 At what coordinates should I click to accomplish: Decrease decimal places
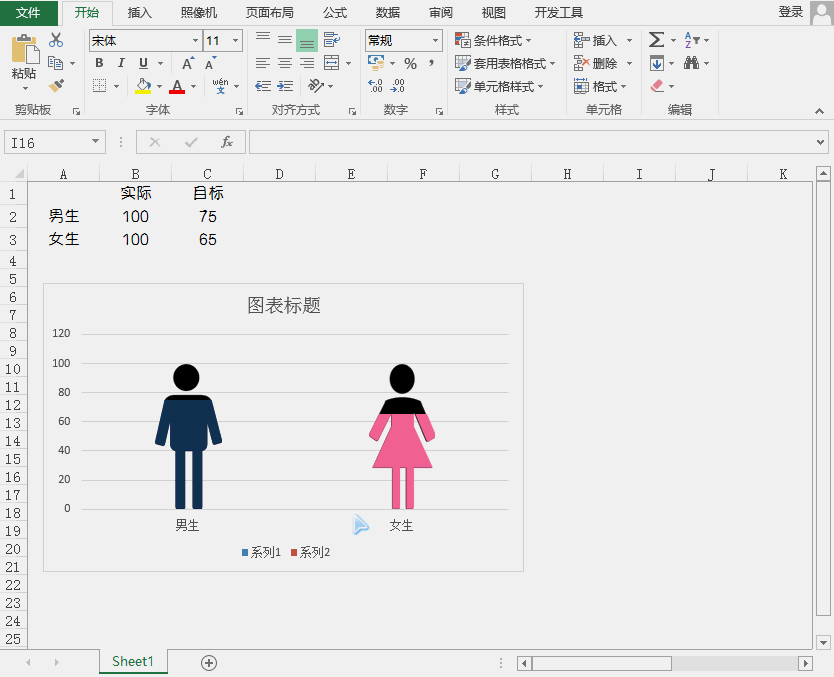pyautogui.click(x=397, y=86)
